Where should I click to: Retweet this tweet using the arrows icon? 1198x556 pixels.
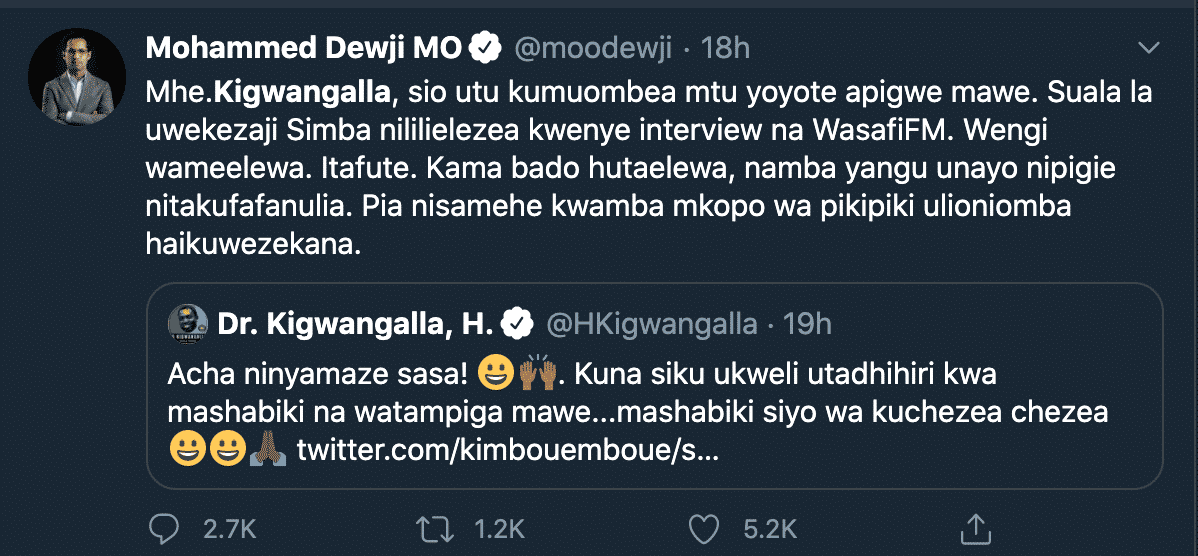(430, 528)
